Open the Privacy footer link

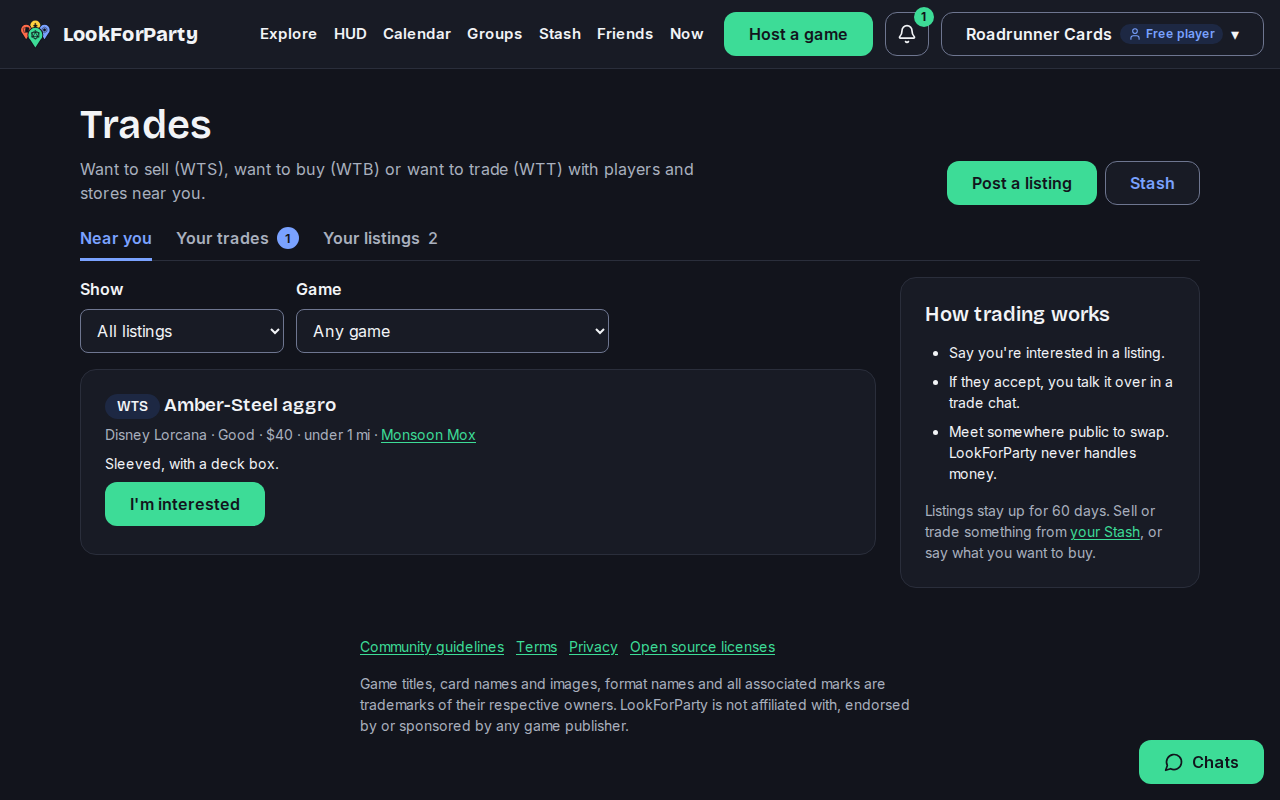pos(593,647)
